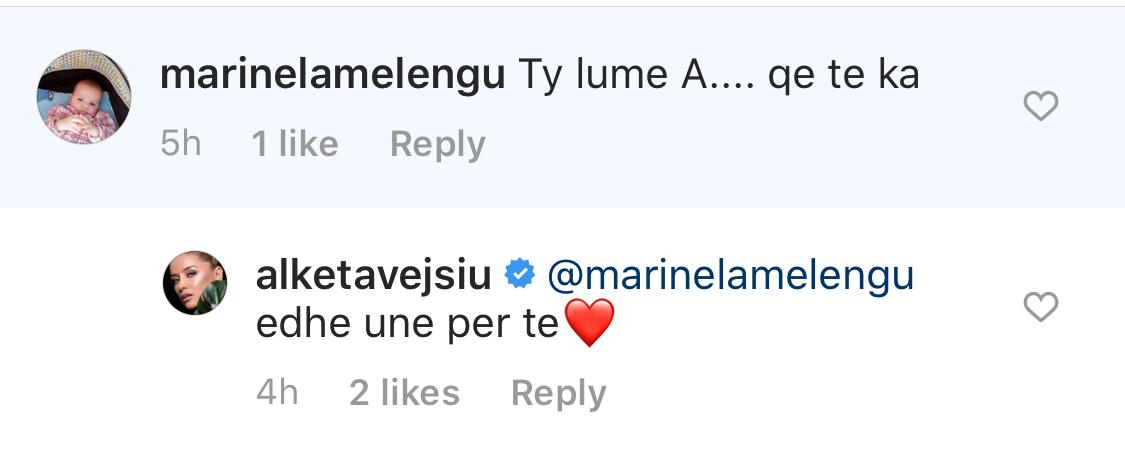View likers via "2 likes"
The height and width of the screenshot is (466, 1125).
pos(404,393)
